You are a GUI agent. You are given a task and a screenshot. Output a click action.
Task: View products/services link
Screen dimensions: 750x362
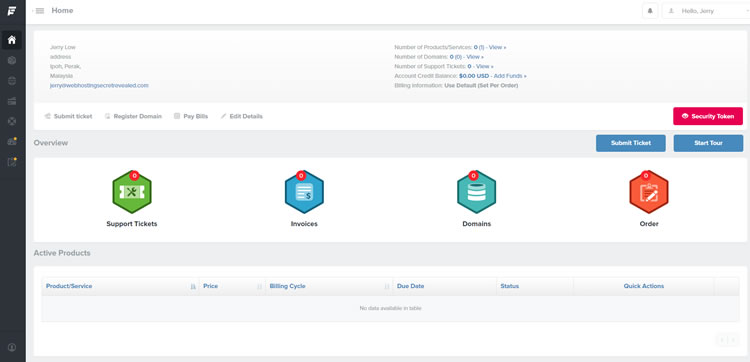click(497, 47)
